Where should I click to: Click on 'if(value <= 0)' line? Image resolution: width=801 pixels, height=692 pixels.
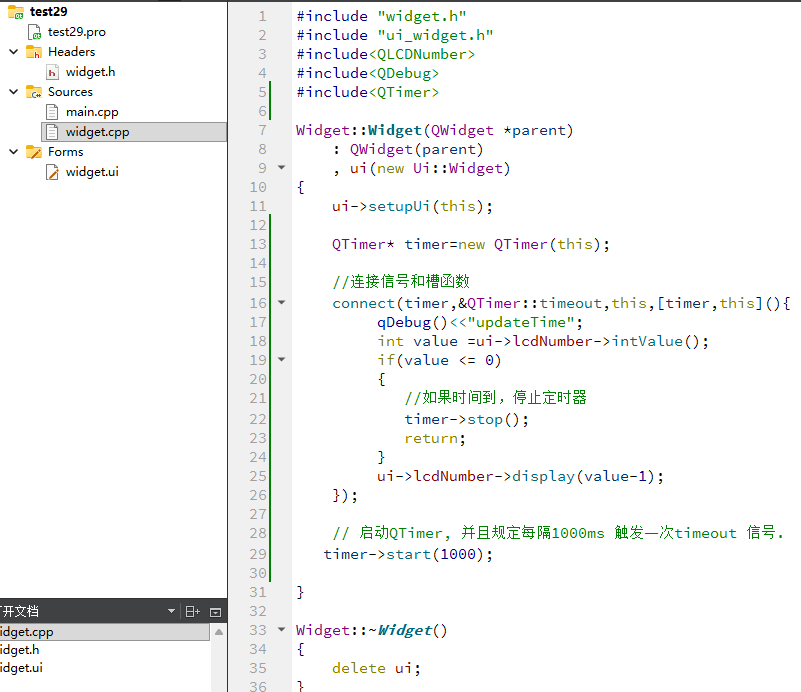click(x=439, y=360)
